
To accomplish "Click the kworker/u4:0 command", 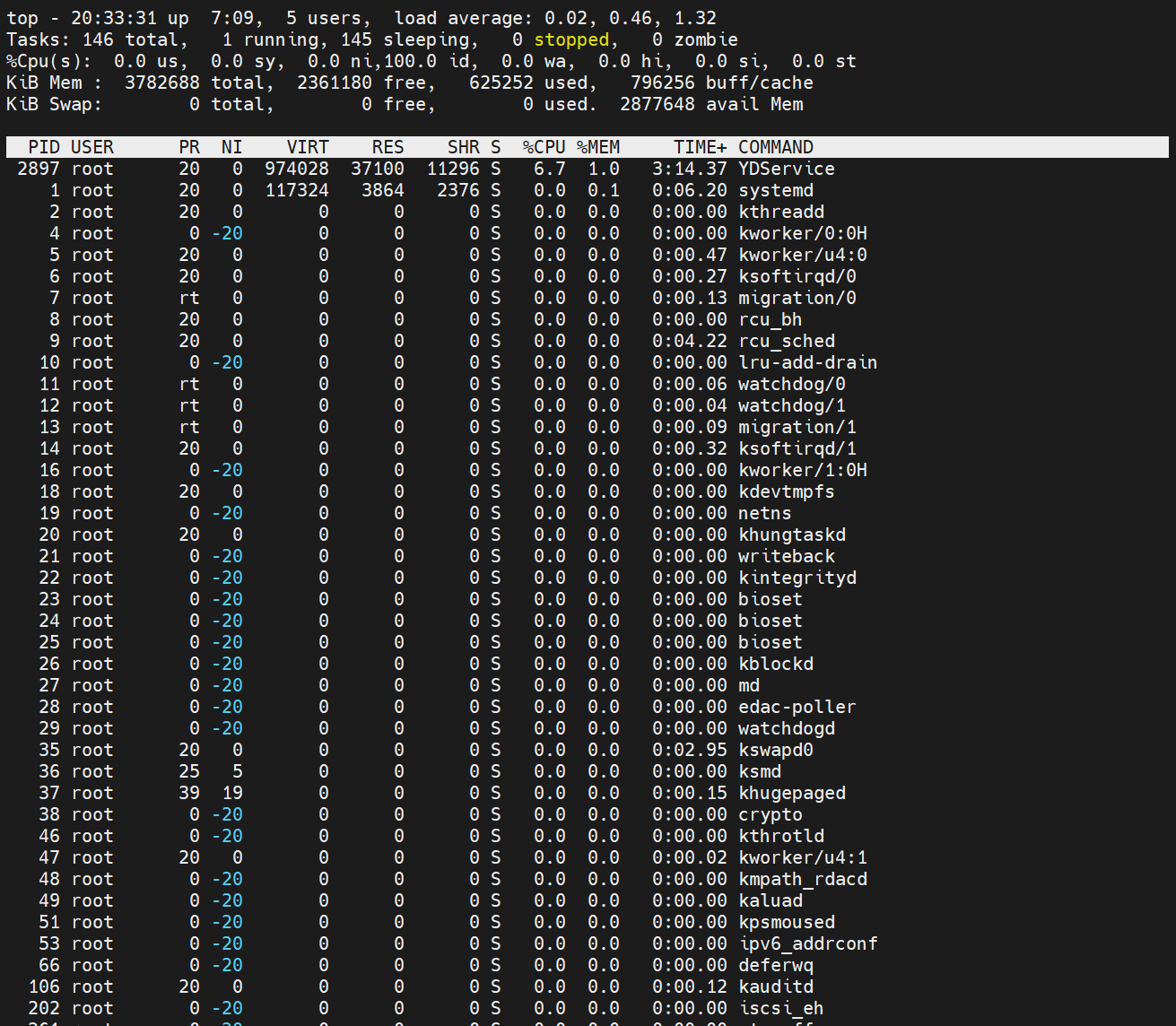I will (803, 255).
